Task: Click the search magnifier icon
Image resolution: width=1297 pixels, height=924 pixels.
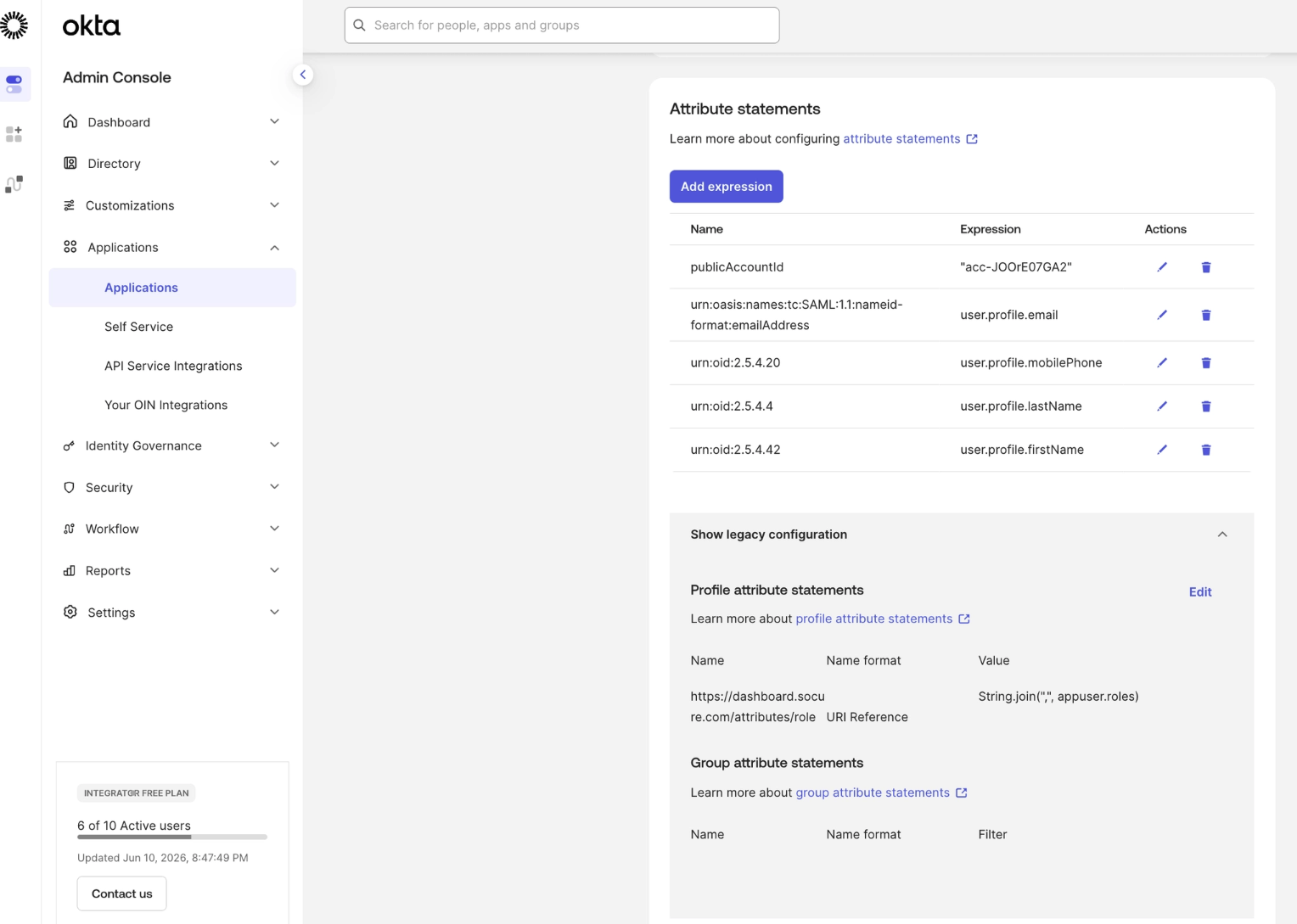Action: point(360,25)
